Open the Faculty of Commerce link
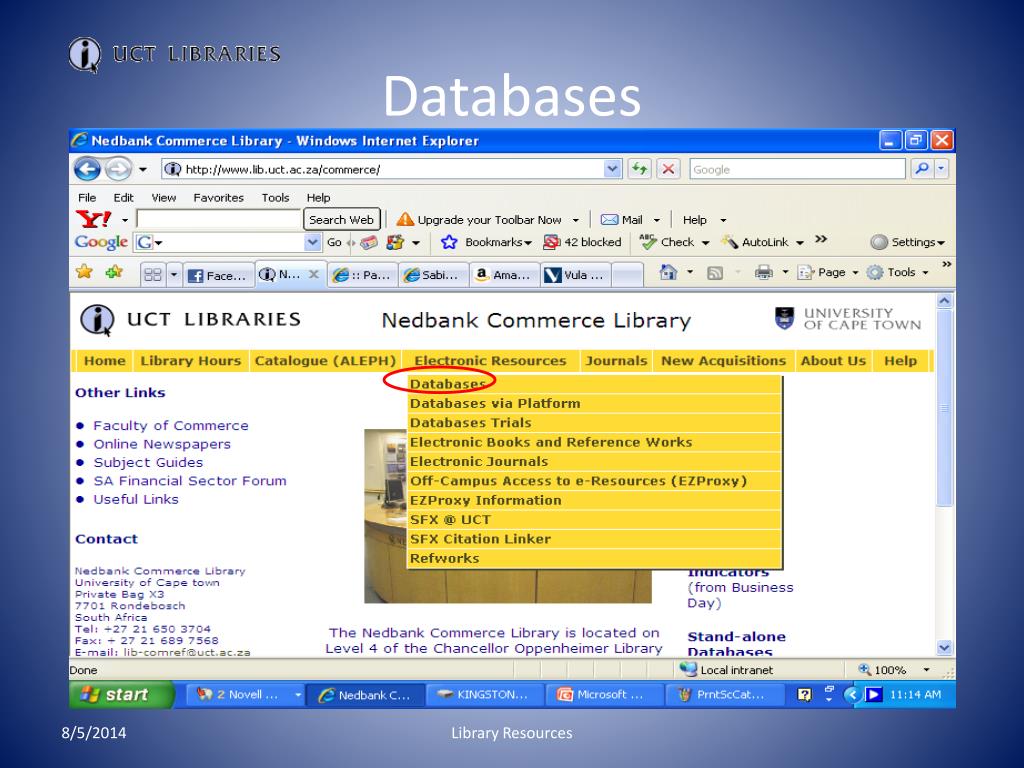The image size is (1024, 768). 170,426
